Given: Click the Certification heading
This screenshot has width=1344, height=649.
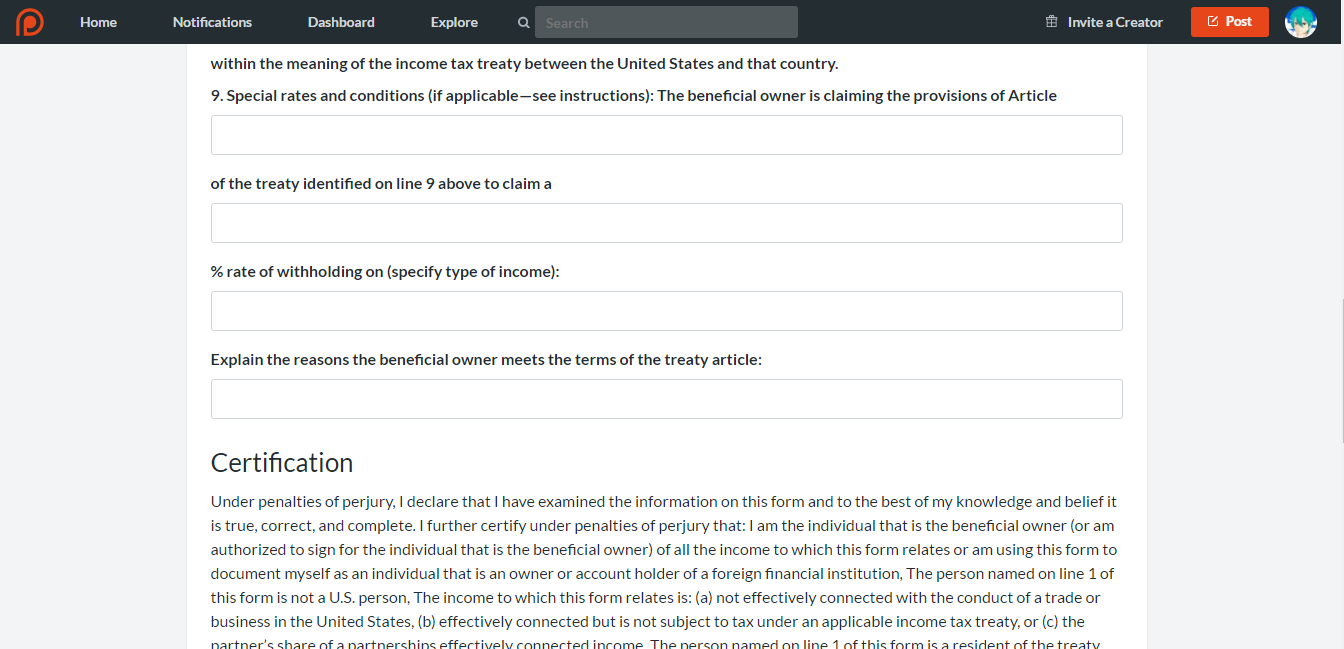Looking at the screenshot, I should (x=282, y=463).
